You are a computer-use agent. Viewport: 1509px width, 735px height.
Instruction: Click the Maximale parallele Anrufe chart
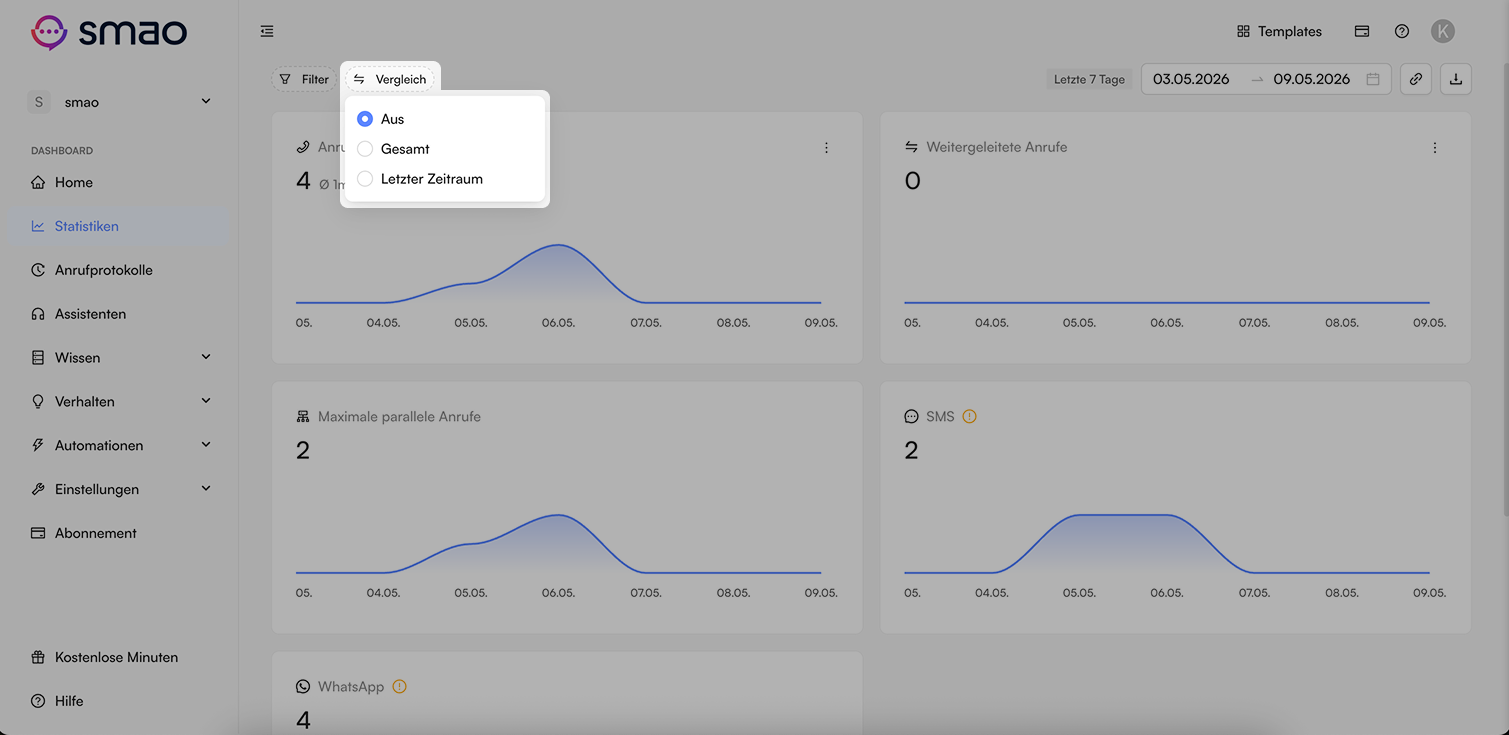(558, 543)
